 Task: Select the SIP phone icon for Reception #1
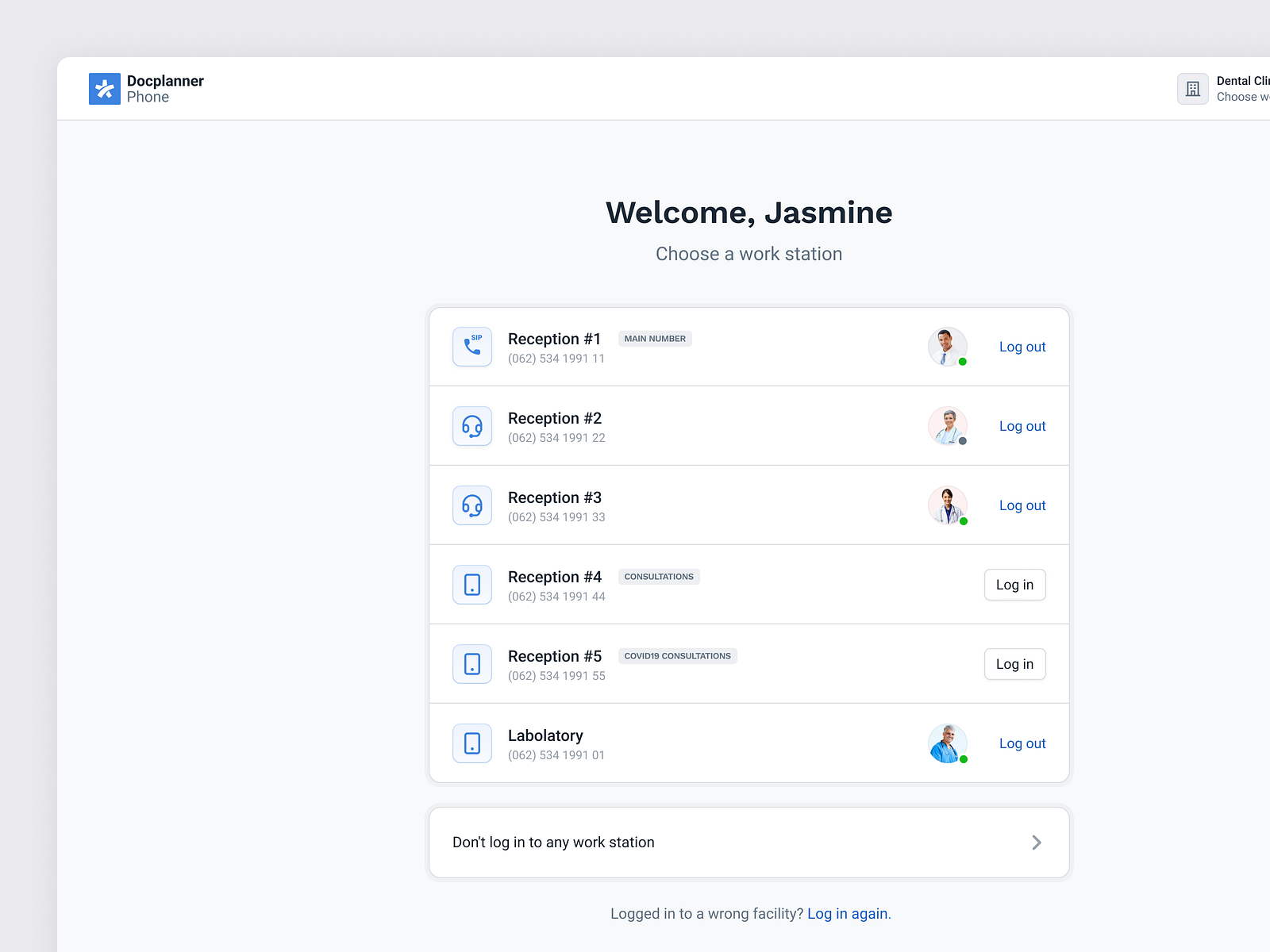click(x=471, y=347)
